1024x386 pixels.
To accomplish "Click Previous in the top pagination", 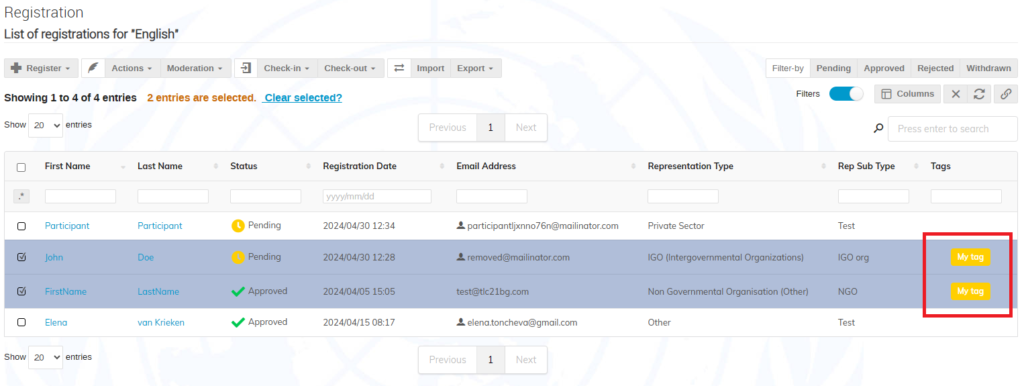I will [x=447, y=127].
